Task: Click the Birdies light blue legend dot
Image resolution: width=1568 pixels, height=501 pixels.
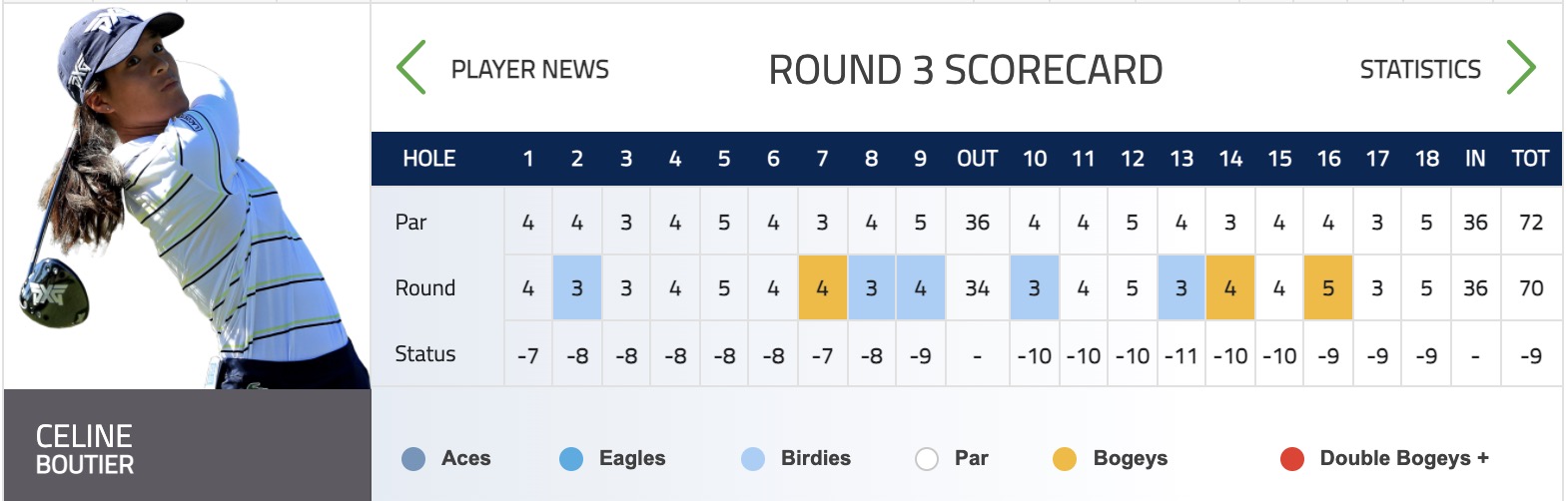Action: click(753, 459)
